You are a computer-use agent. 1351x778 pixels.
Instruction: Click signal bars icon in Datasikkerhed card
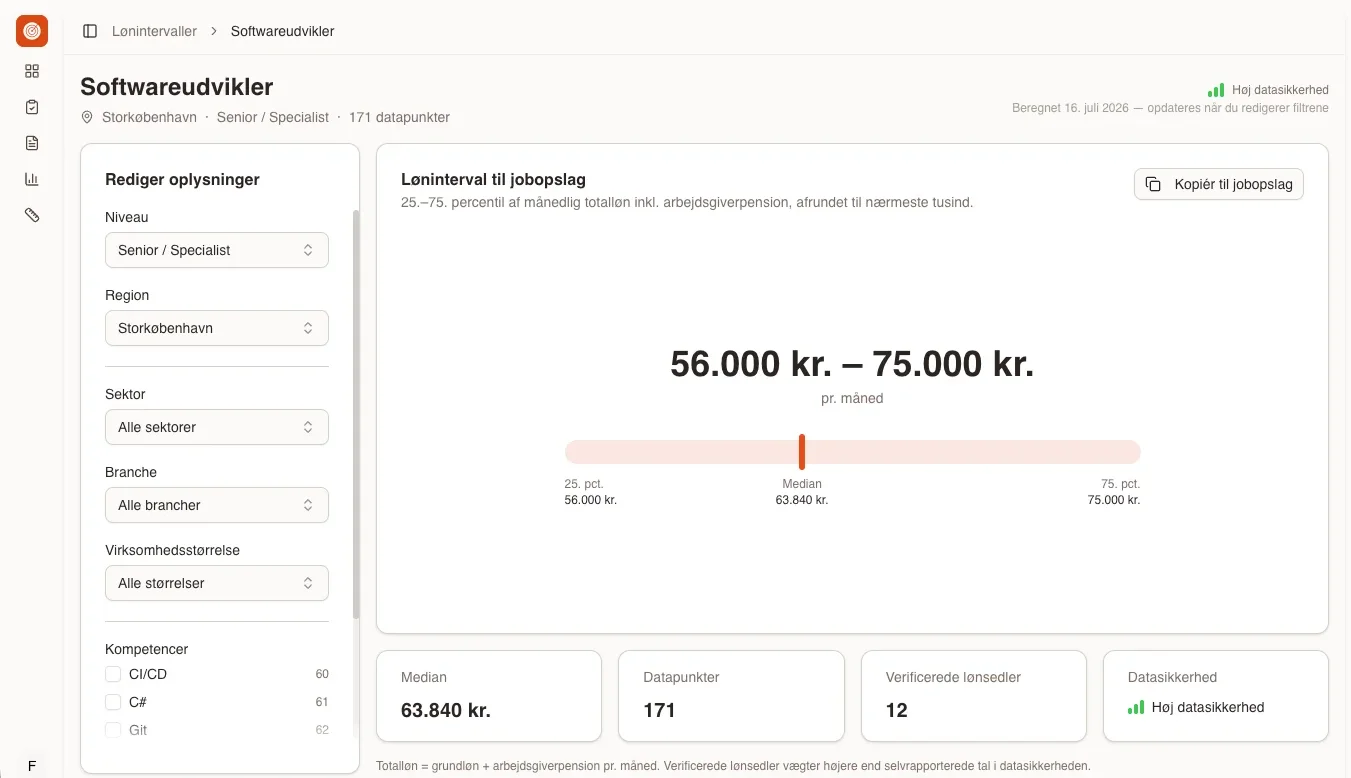click(1136, 707)
